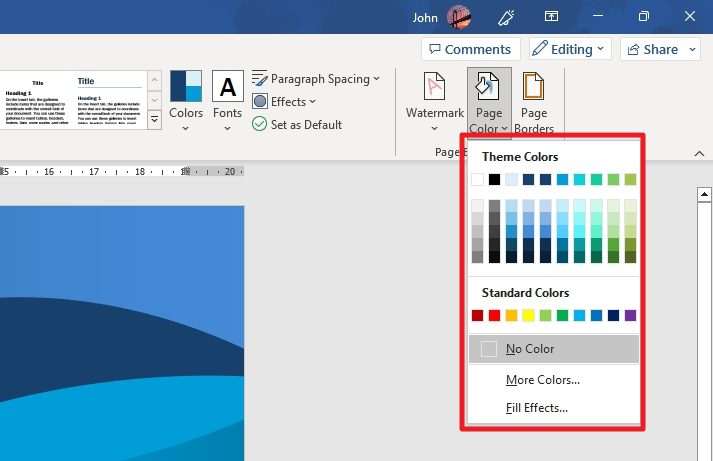This screenshot has width=713, height=461.
Task: Click the coming soon pen icon
Action: pyautogui.click(x=506, y=17)
